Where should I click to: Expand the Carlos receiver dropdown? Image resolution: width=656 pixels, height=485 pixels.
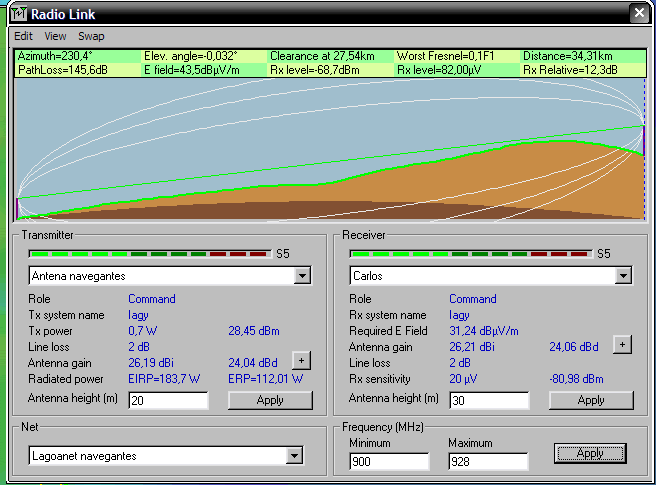[624, 275]
